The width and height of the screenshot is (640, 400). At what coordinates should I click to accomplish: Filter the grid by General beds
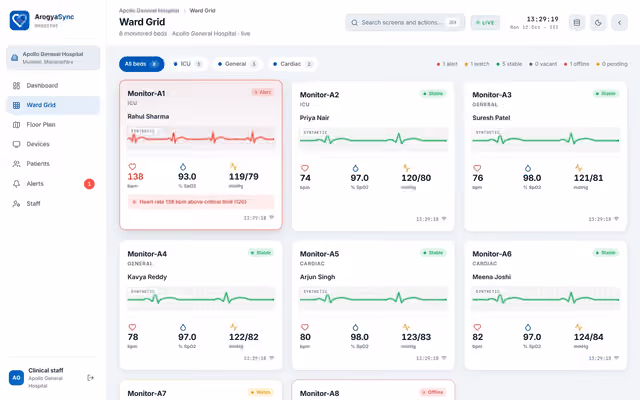pyautogui.click(x=238, y=64)
